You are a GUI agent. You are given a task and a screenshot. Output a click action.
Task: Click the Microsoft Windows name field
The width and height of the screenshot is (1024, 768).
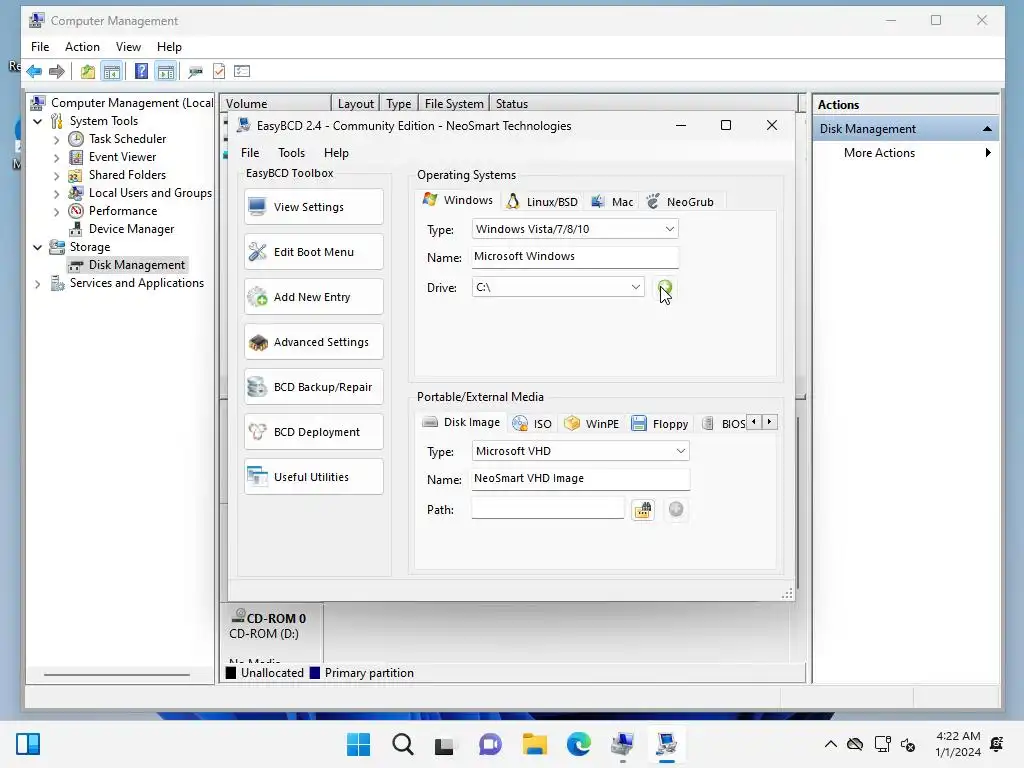coord(575,257)
